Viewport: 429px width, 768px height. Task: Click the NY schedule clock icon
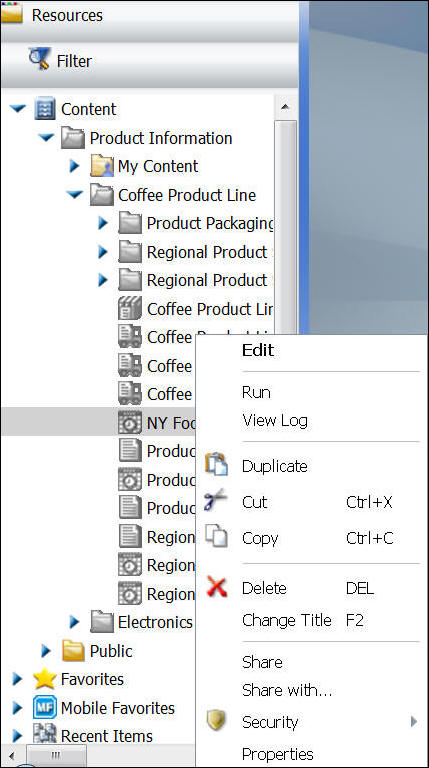130,422
